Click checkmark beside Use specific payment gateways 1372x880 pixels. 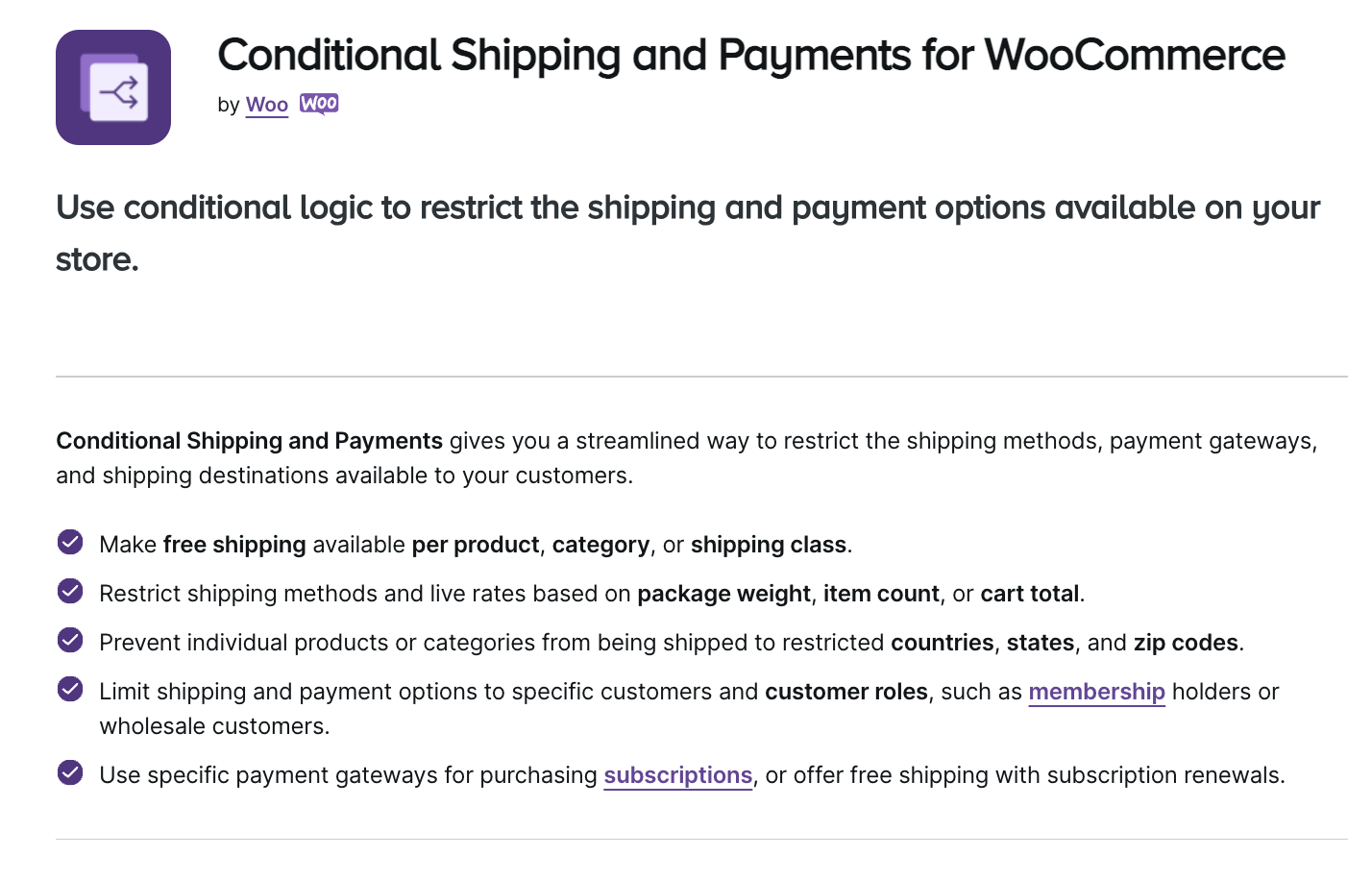(70, 773)
